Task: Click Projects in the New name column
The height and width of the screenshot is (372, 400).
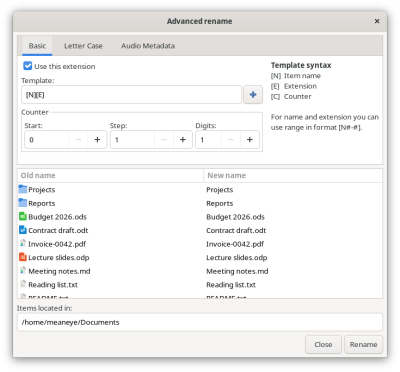Action: (x=220, y=190)
